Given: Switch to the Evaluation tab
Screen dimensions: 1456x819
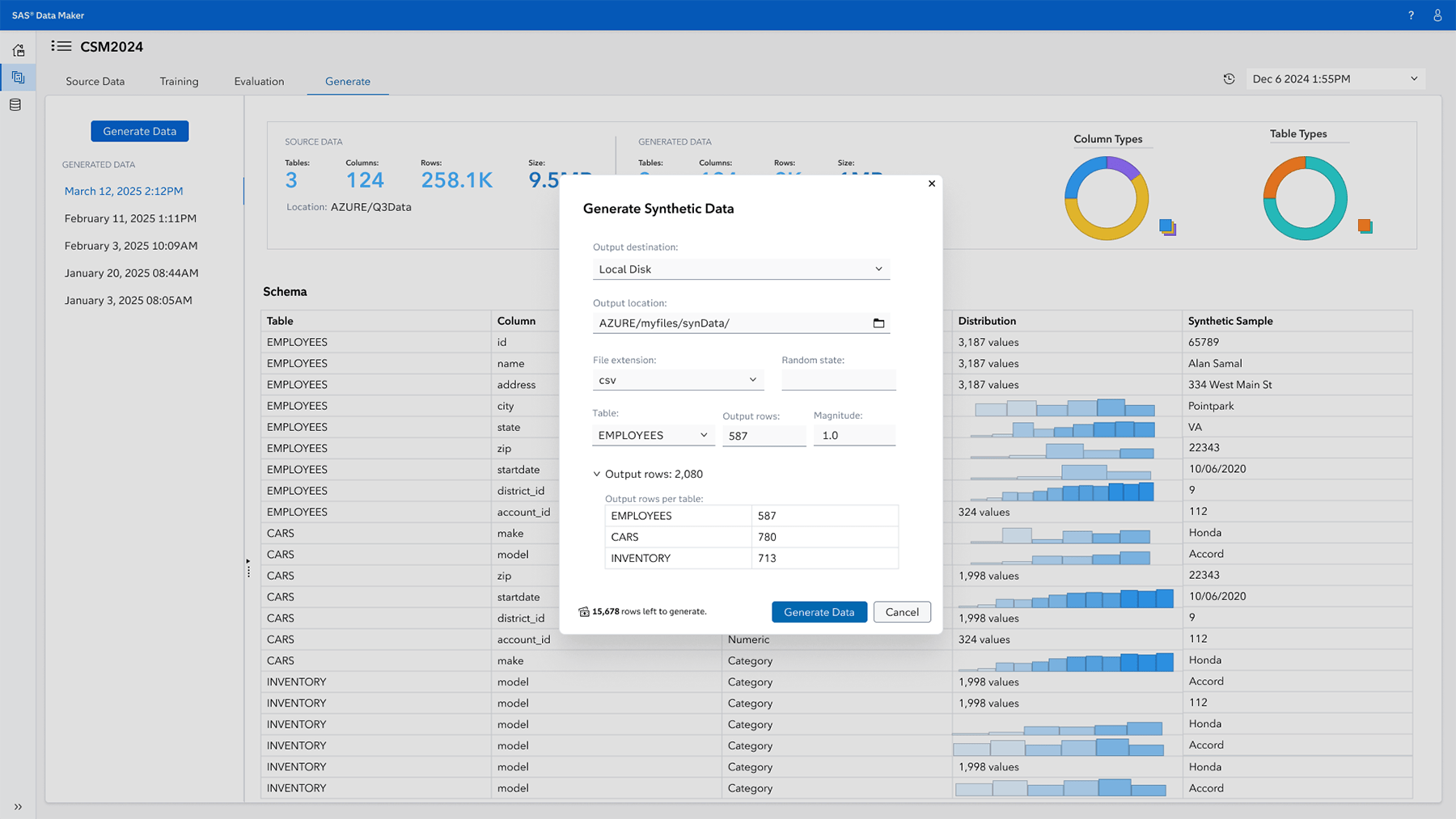Looking at the screenshot, I should point(259,81).
